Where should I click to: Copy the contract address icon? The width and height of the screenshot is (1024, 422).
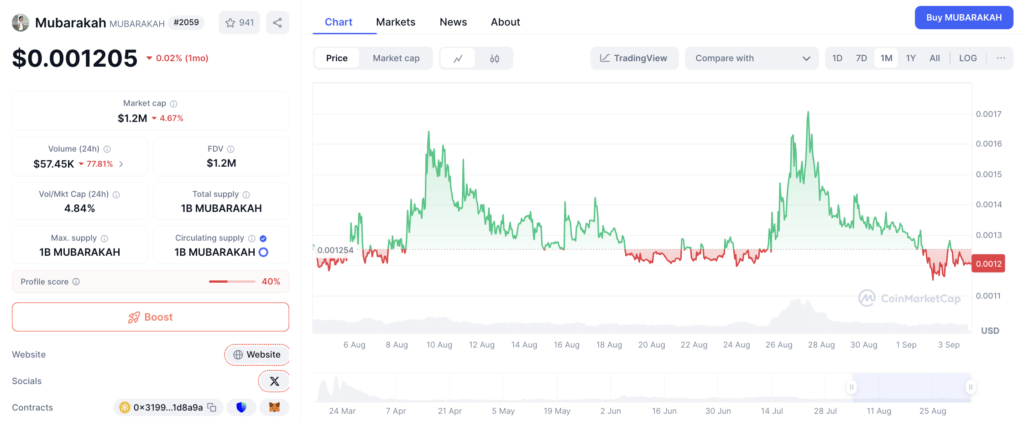(x=212, y=408)
